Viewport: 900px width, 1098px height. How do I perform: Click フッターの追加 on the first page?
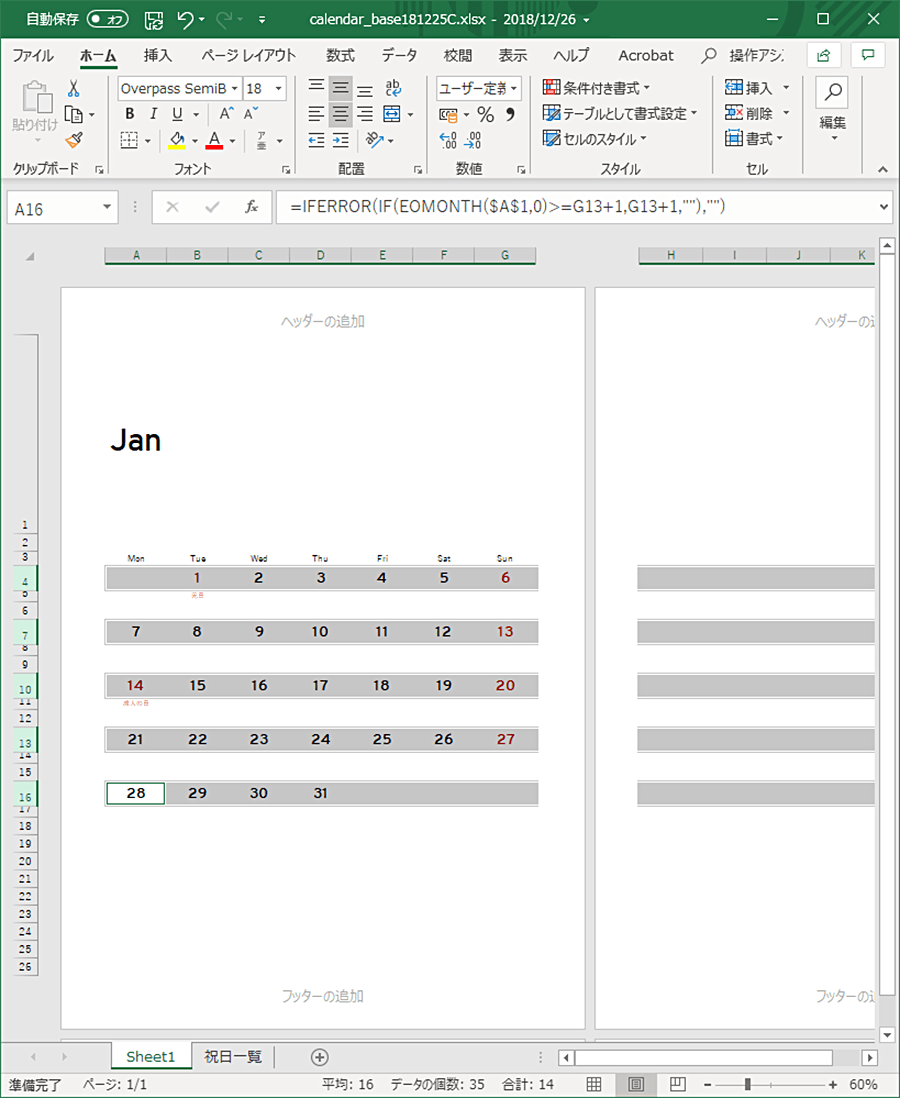tap(323, 996)
